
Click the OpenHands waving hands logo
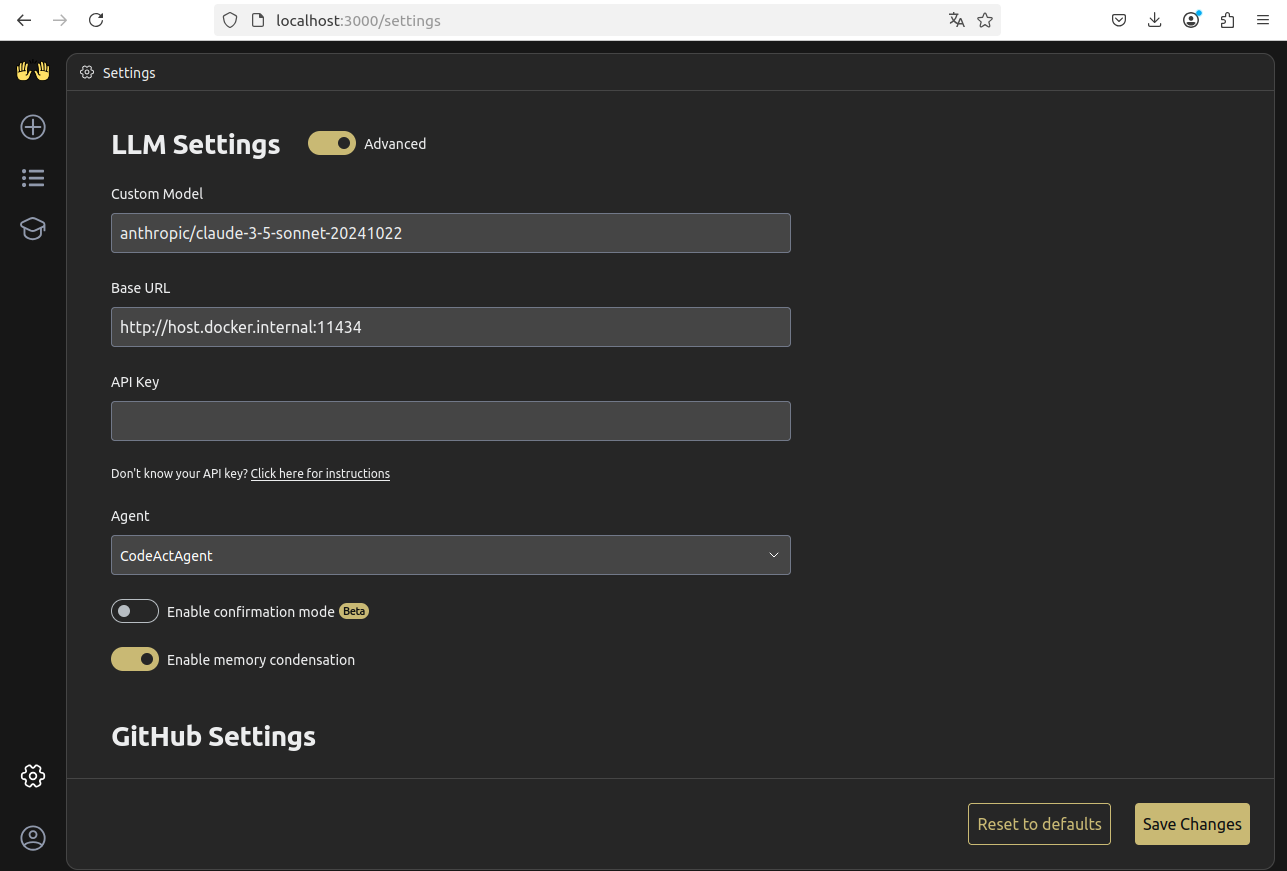click(x=32, y=71)
